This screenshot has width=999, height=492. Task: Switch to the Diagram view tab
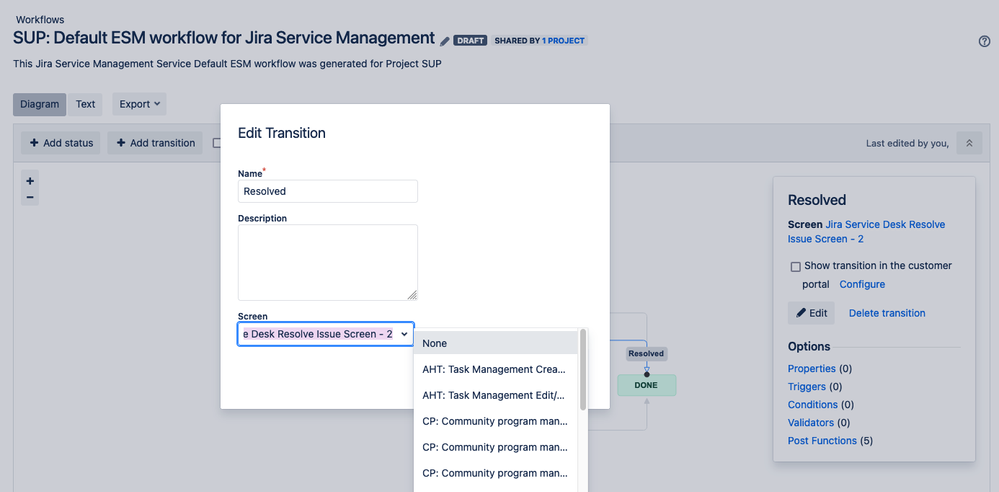tap(40, 104)
